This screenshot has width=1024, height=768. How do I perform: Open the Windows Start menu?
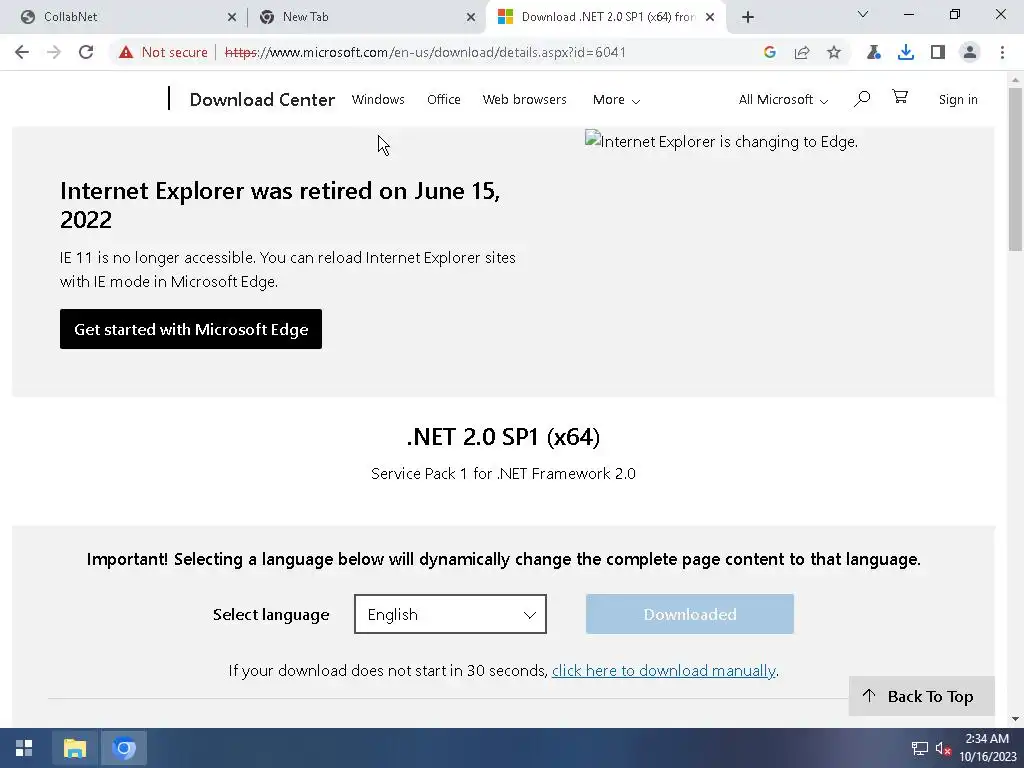point(24,748)
